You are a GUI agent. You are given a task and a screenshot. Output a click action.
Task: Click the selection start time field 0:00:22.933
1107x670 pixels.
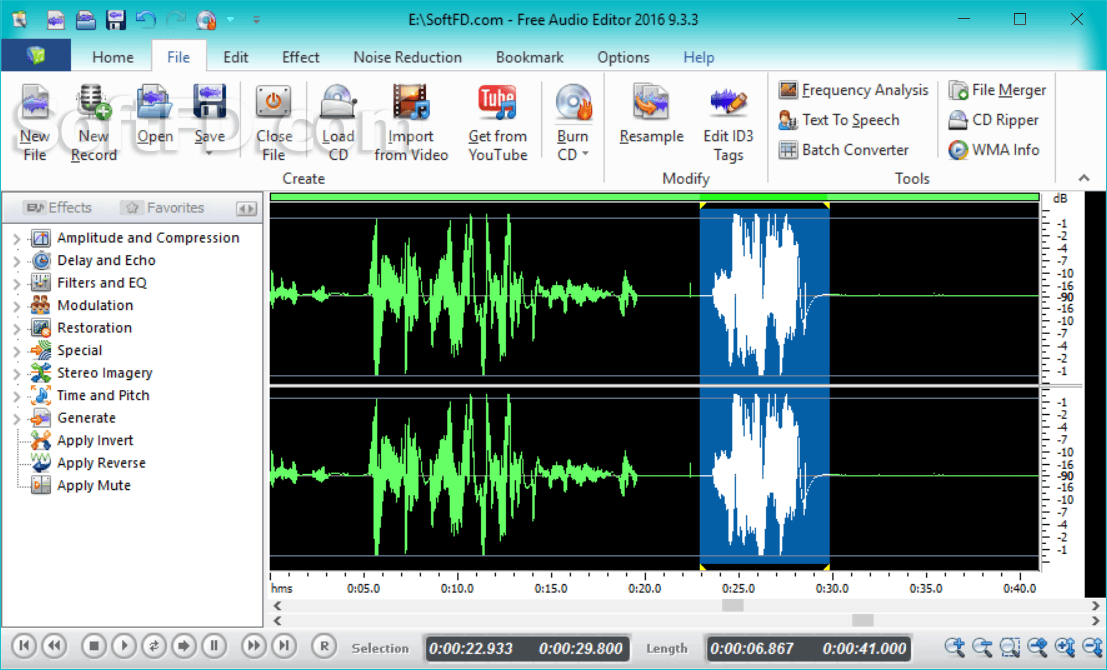(x=471, y=648)
